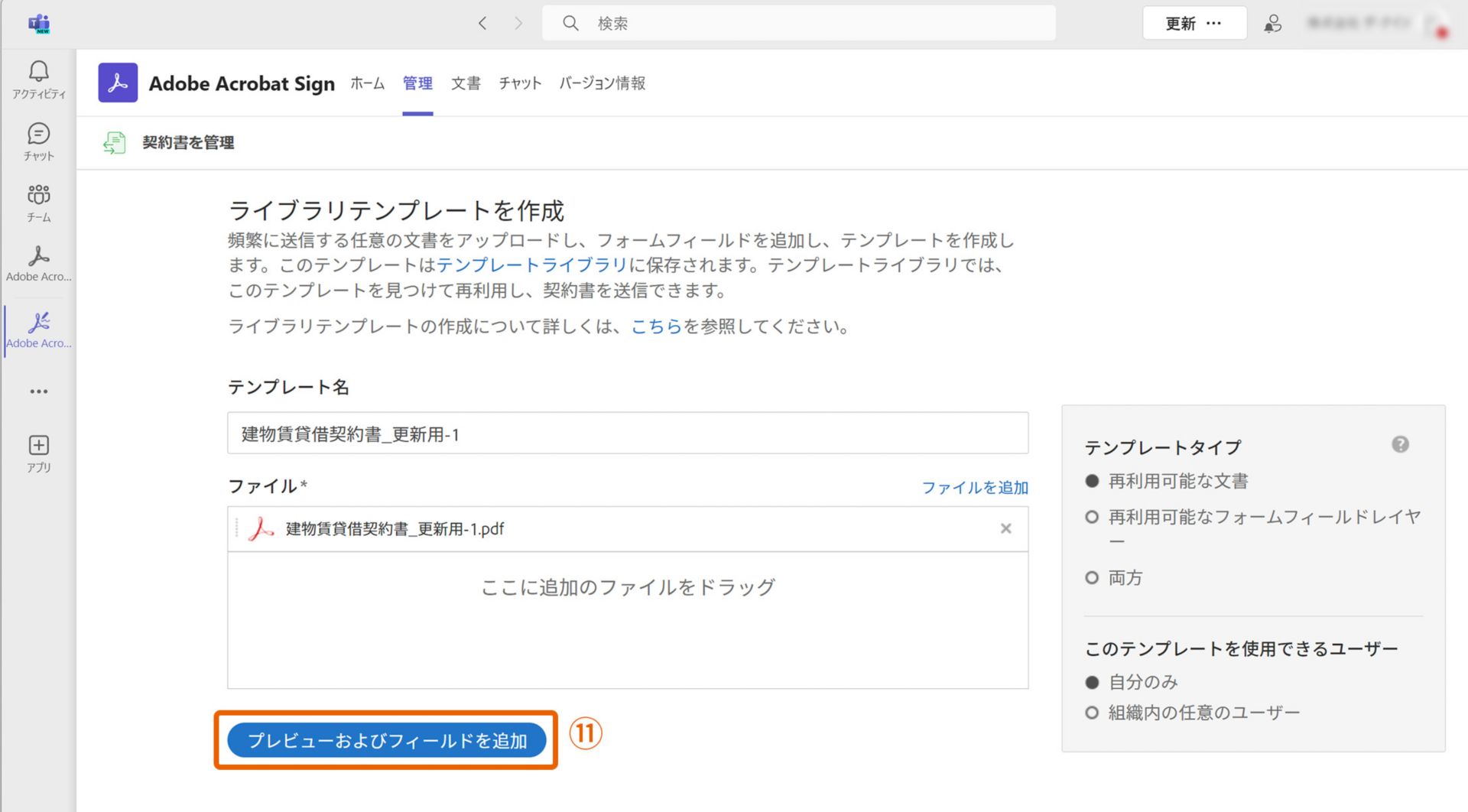Click the ファイルを追加 link
1468x812 pixels.
click(975, 488)
